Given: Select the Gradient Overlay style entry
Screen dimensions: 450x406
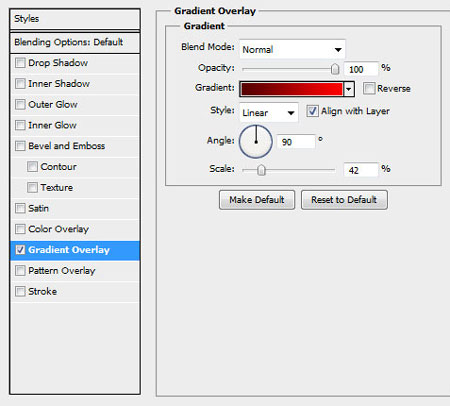Looking at the screenshot, I should tap(75, 250).
